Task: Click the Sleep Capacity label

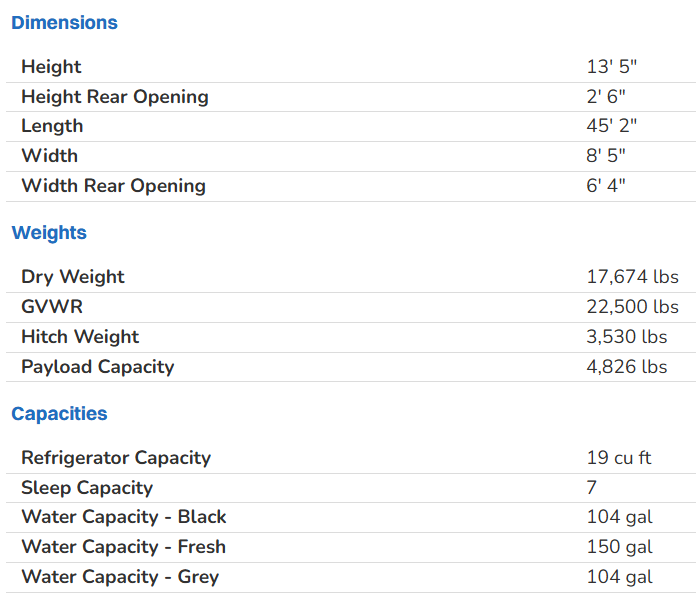Action: (87, 487)
